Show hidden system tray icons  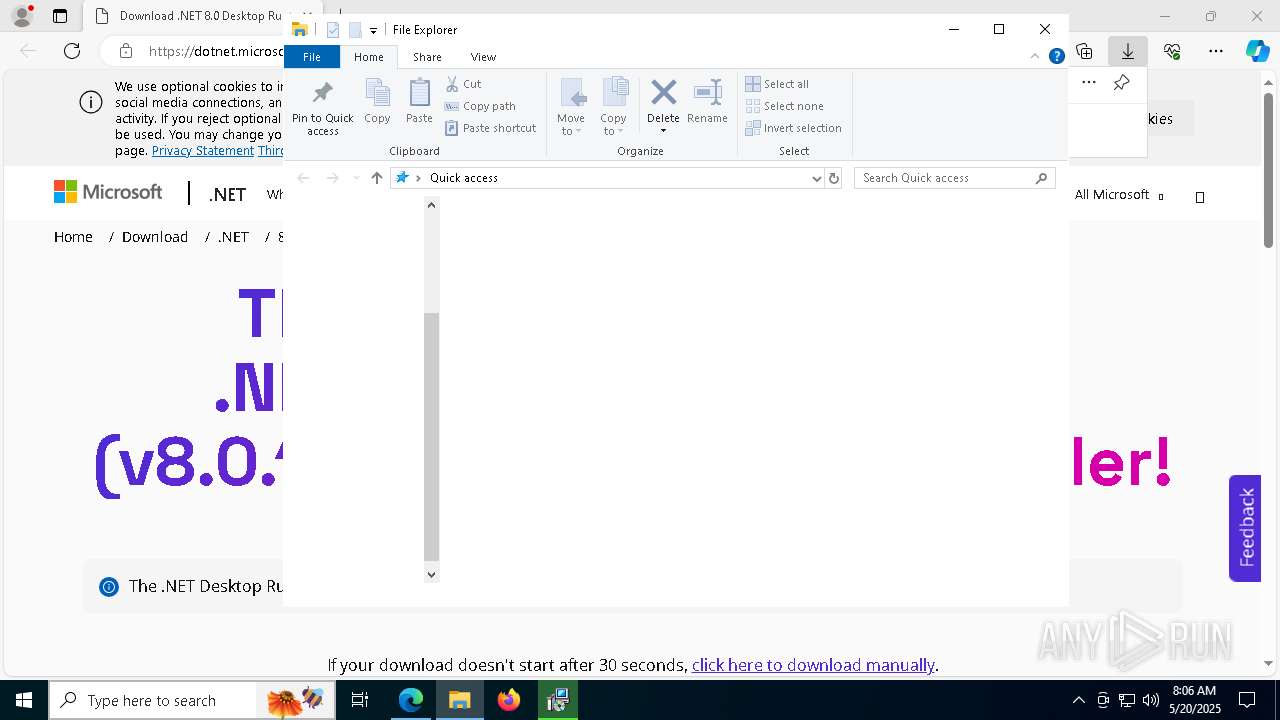pos(1078,700)
